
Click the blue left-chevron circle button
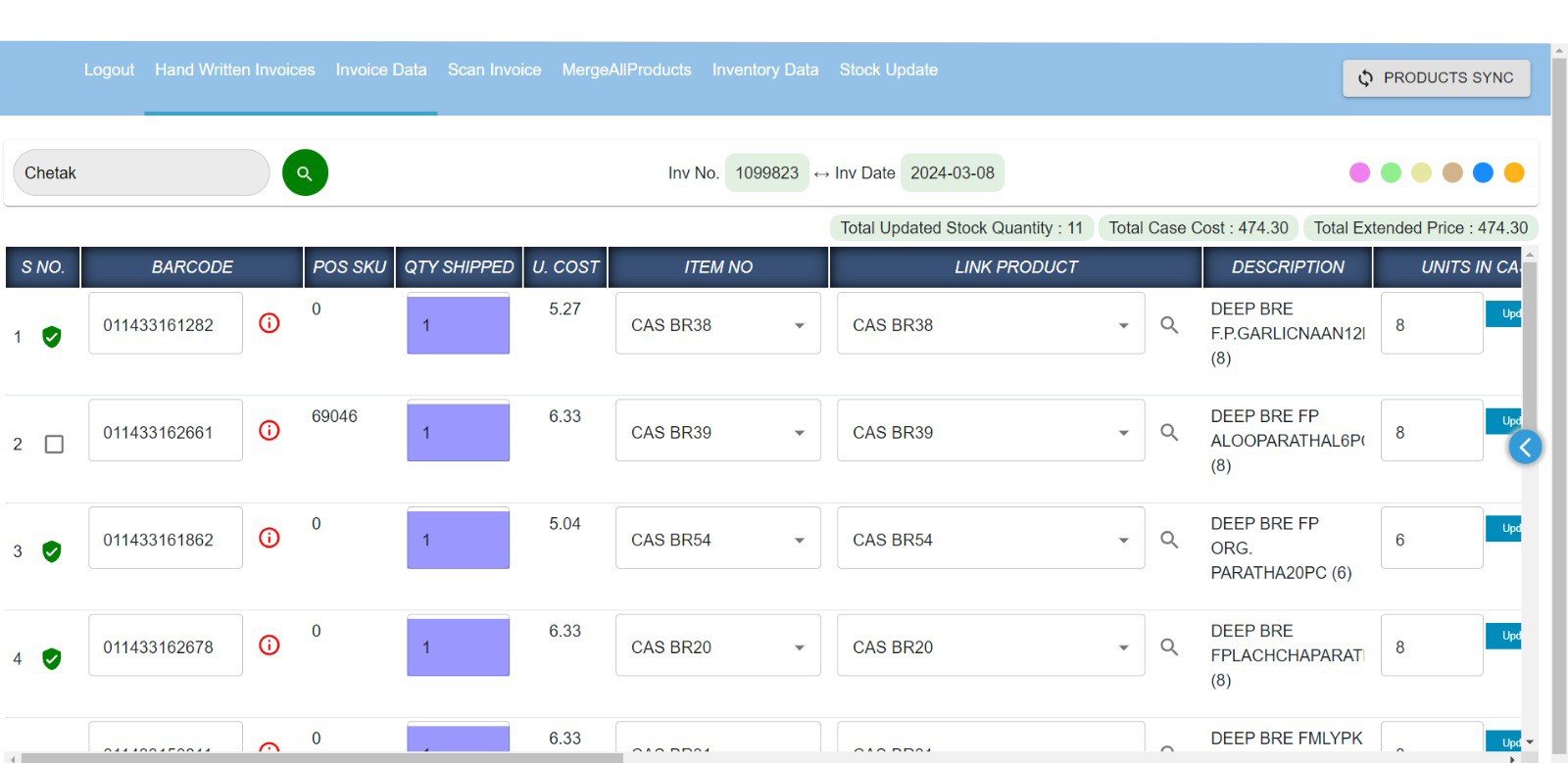coord(1525,448)
